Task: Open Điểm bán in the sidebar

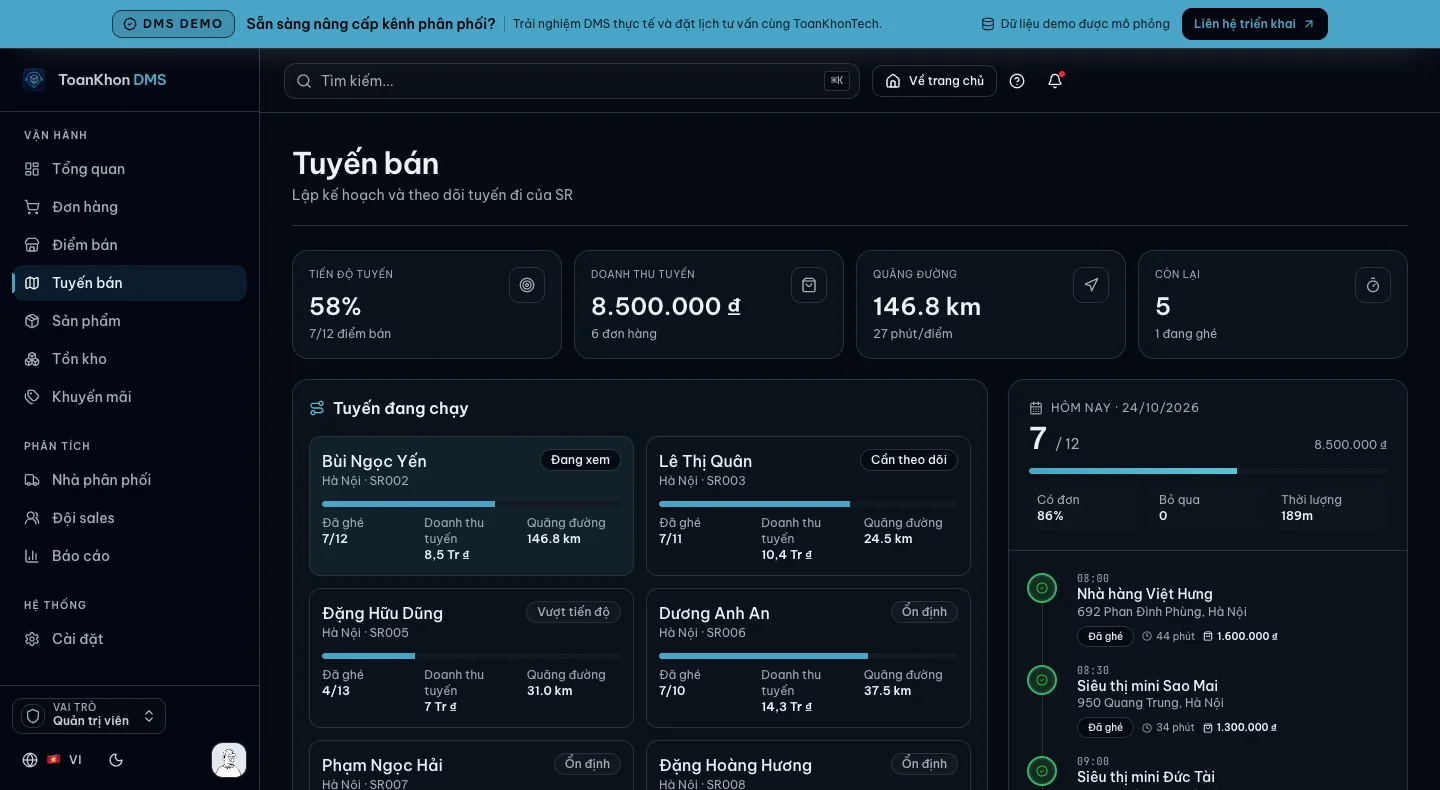Action: pyautogui.click(x=129, y=245)
